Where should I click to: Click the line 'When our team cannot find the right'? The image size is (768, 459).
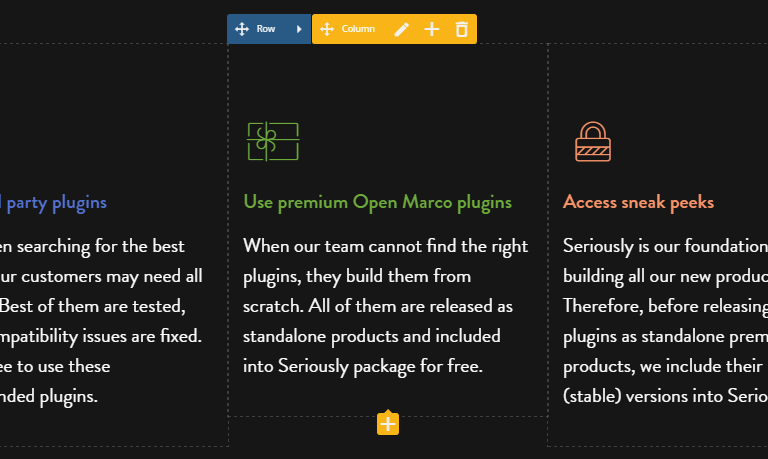tap(385, 246)
